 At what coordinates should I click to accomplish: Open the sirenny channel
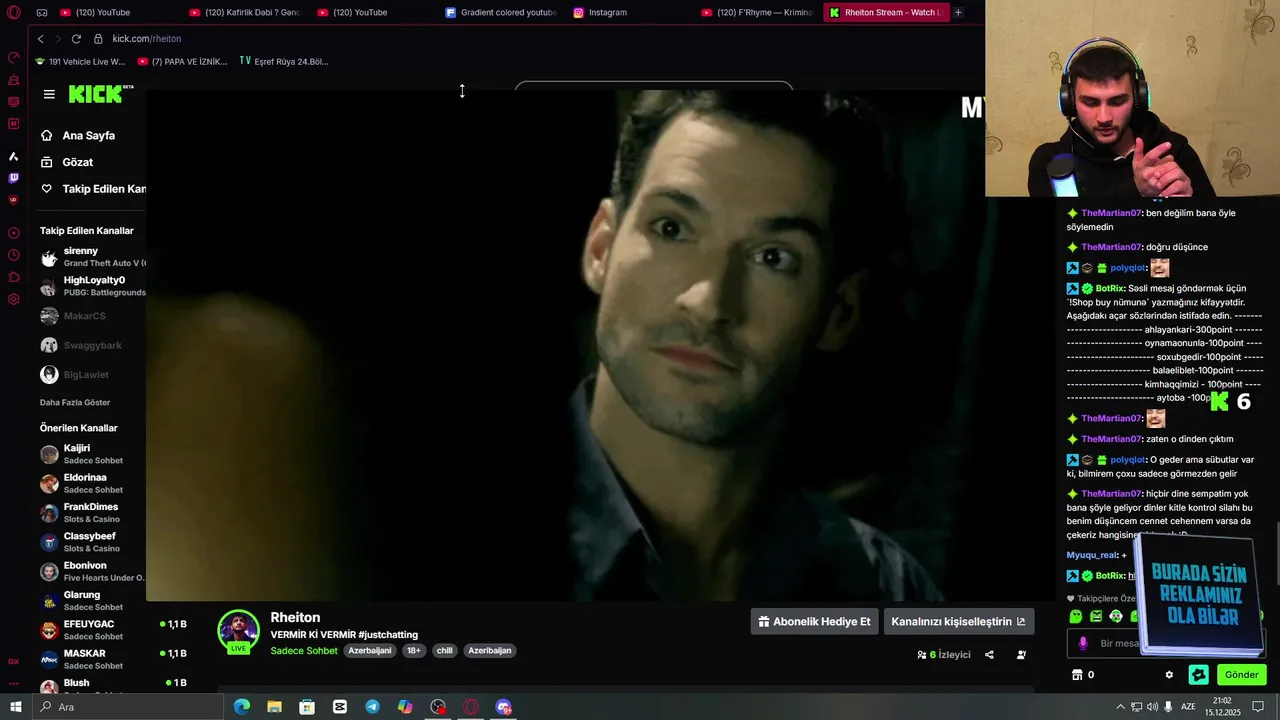(92, 257)
